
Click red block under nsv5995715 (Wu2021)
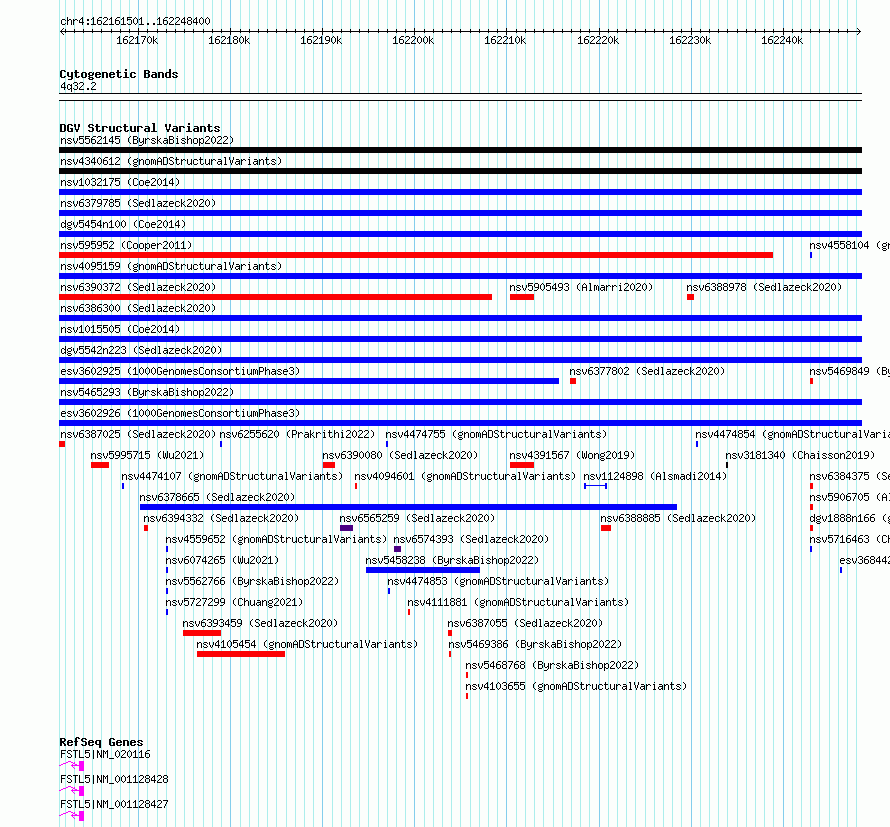click(x=100, y=465)
